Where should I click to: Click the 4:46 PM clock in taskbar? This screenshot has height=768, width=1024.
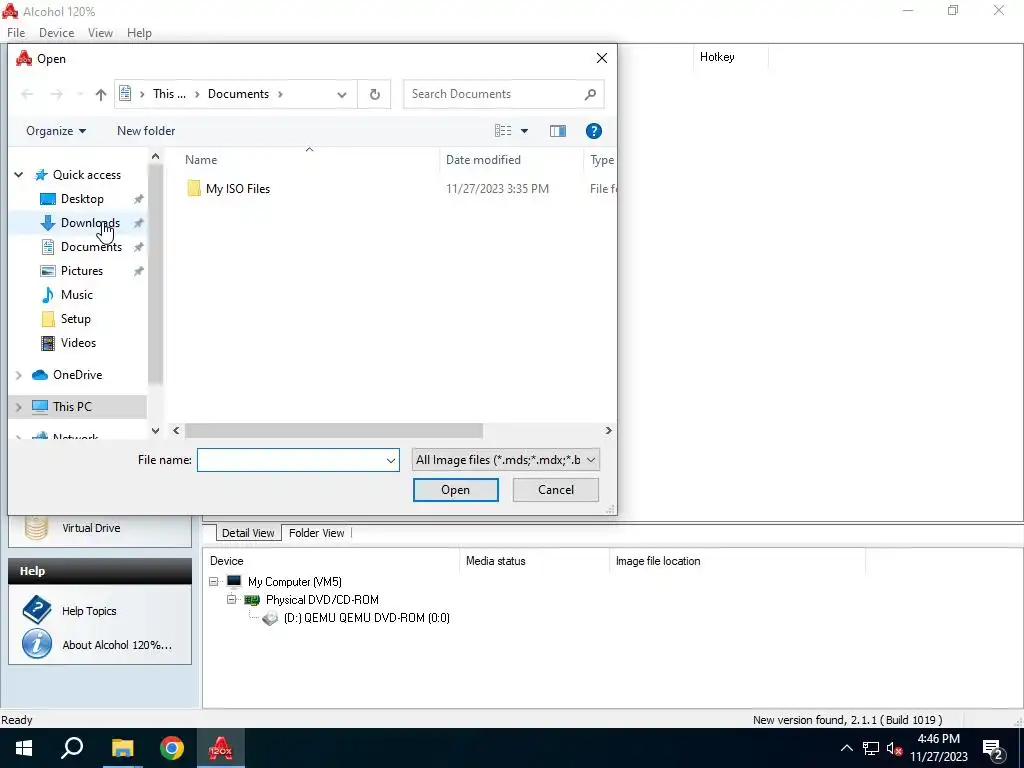[938, 739]
